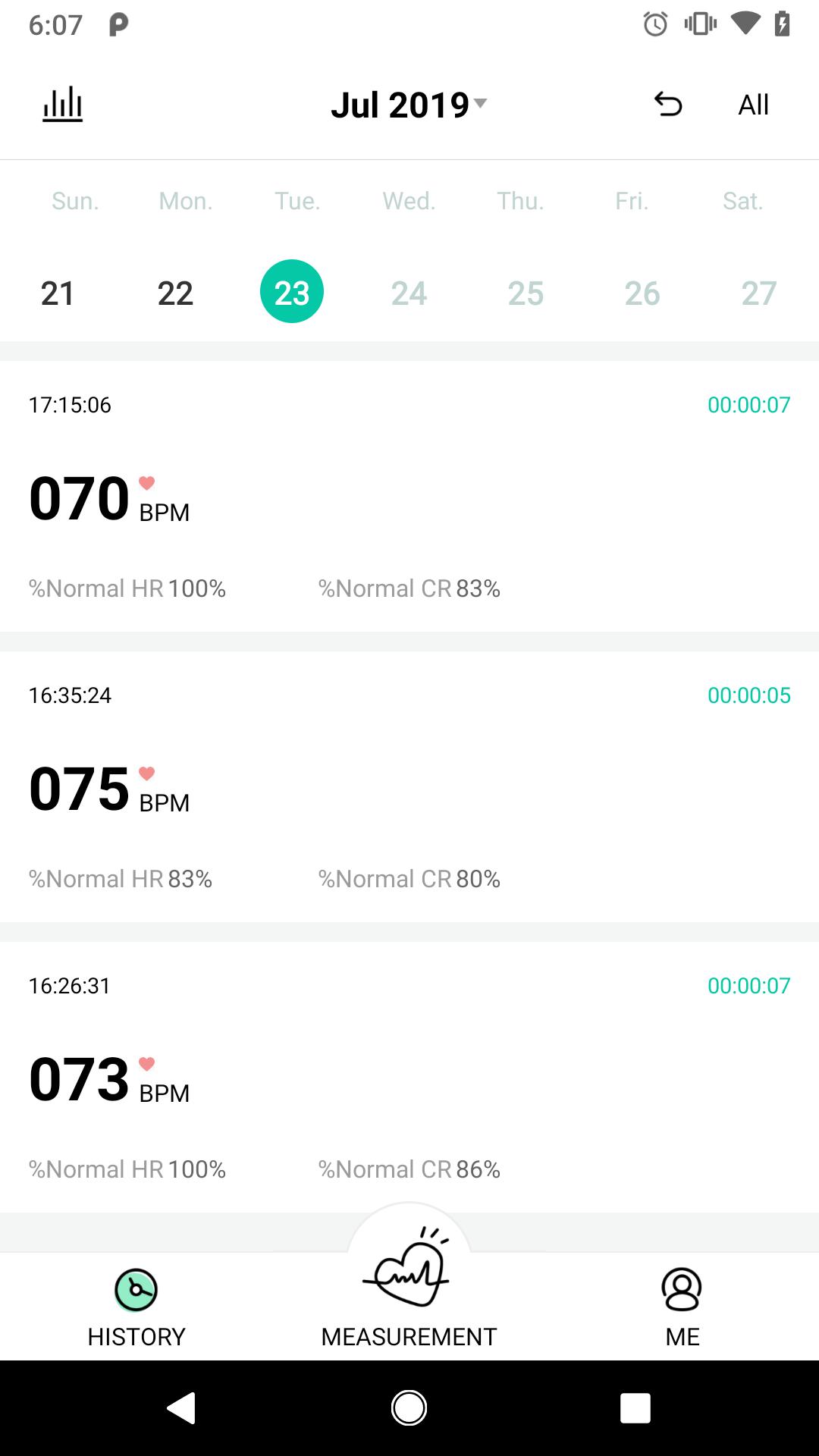819x1456 pixels.
Task: Select date 21 in the week row
Action: 58,293
